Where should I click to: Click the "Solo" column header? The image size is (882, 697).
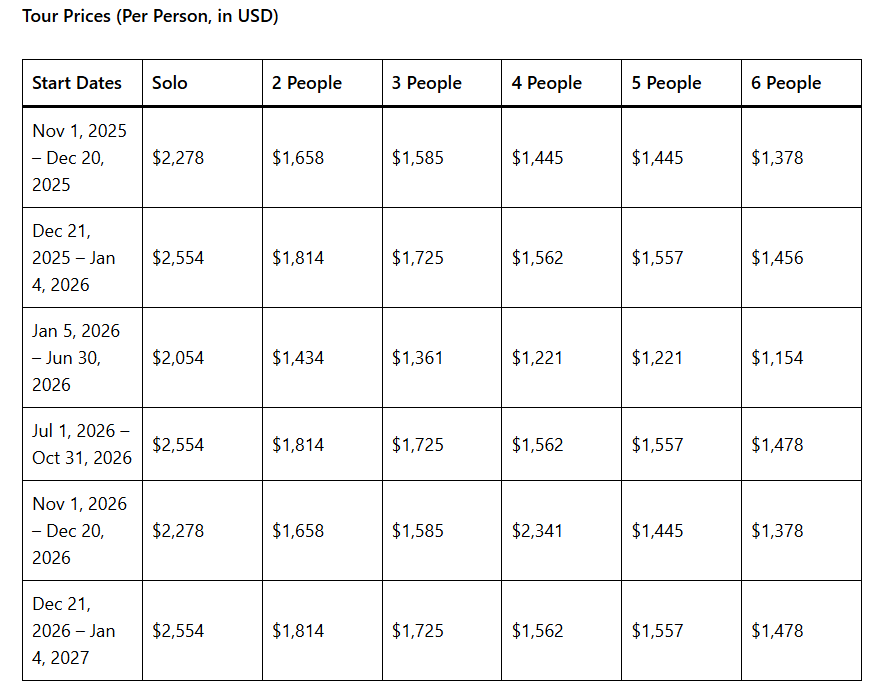click(x=170, y=83)
